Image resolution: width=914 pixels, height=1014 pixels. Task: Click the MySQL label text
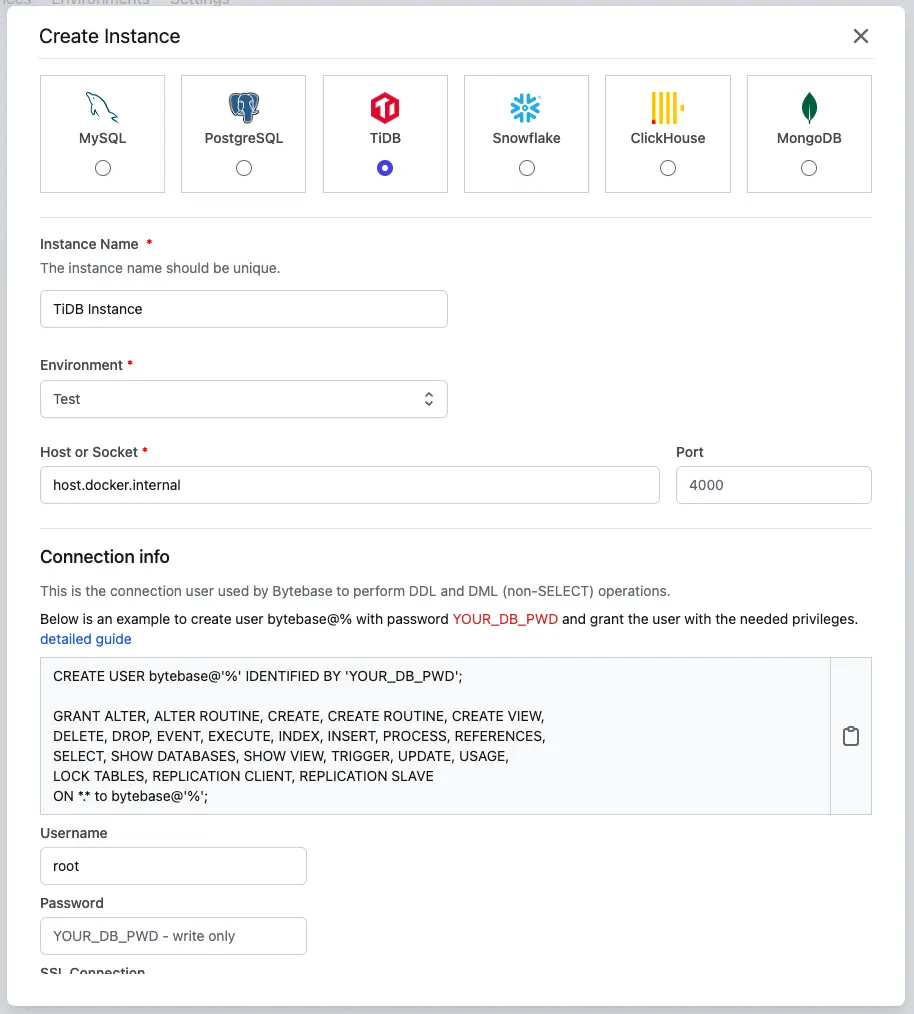click(102, 138)
